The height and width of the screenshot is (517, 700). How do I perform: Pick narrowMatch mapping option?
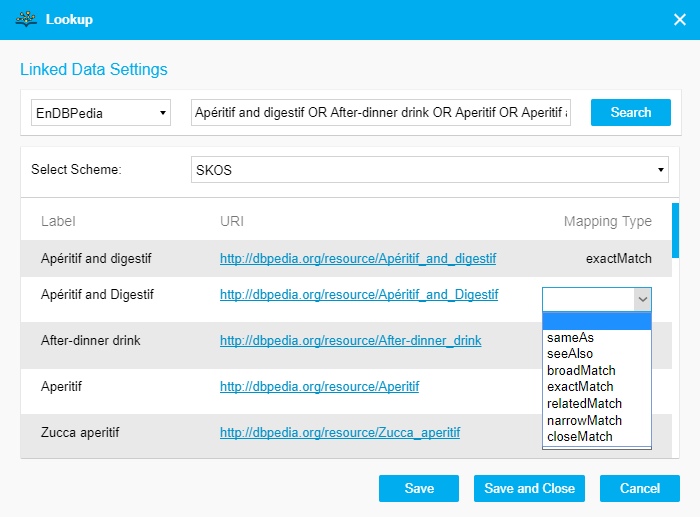pos(583,420)
